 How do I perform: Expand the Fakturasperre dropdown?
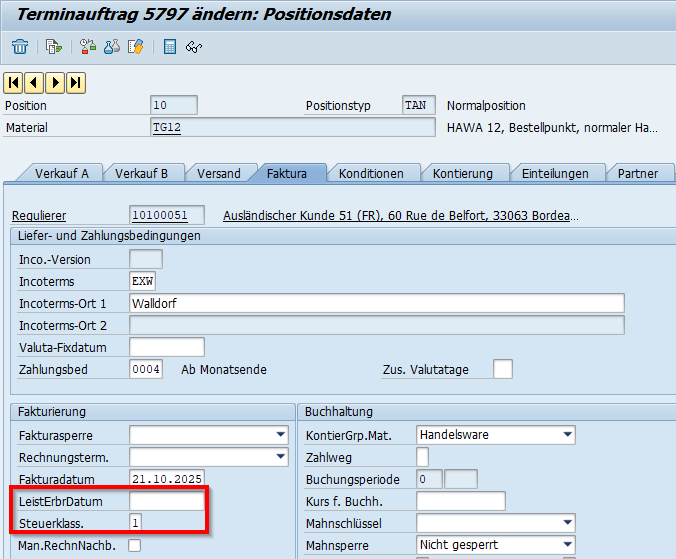(x=280, y=435)
